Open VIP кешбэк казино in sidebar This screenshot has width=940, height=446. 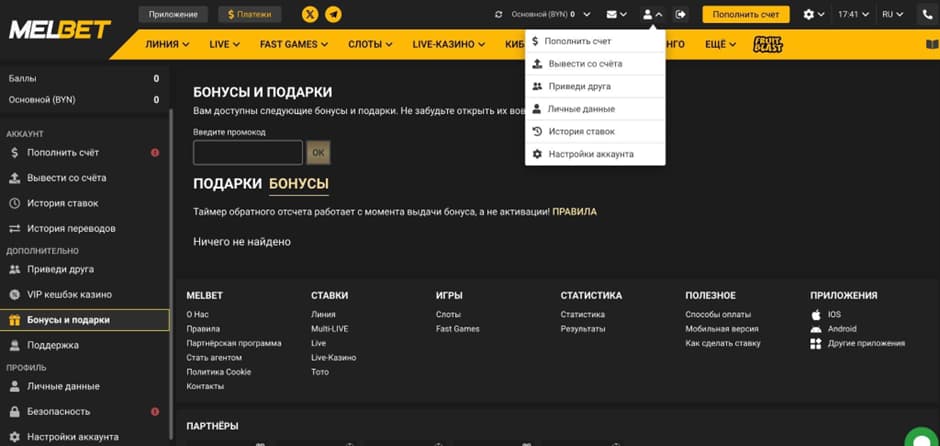tap(85, 295)
